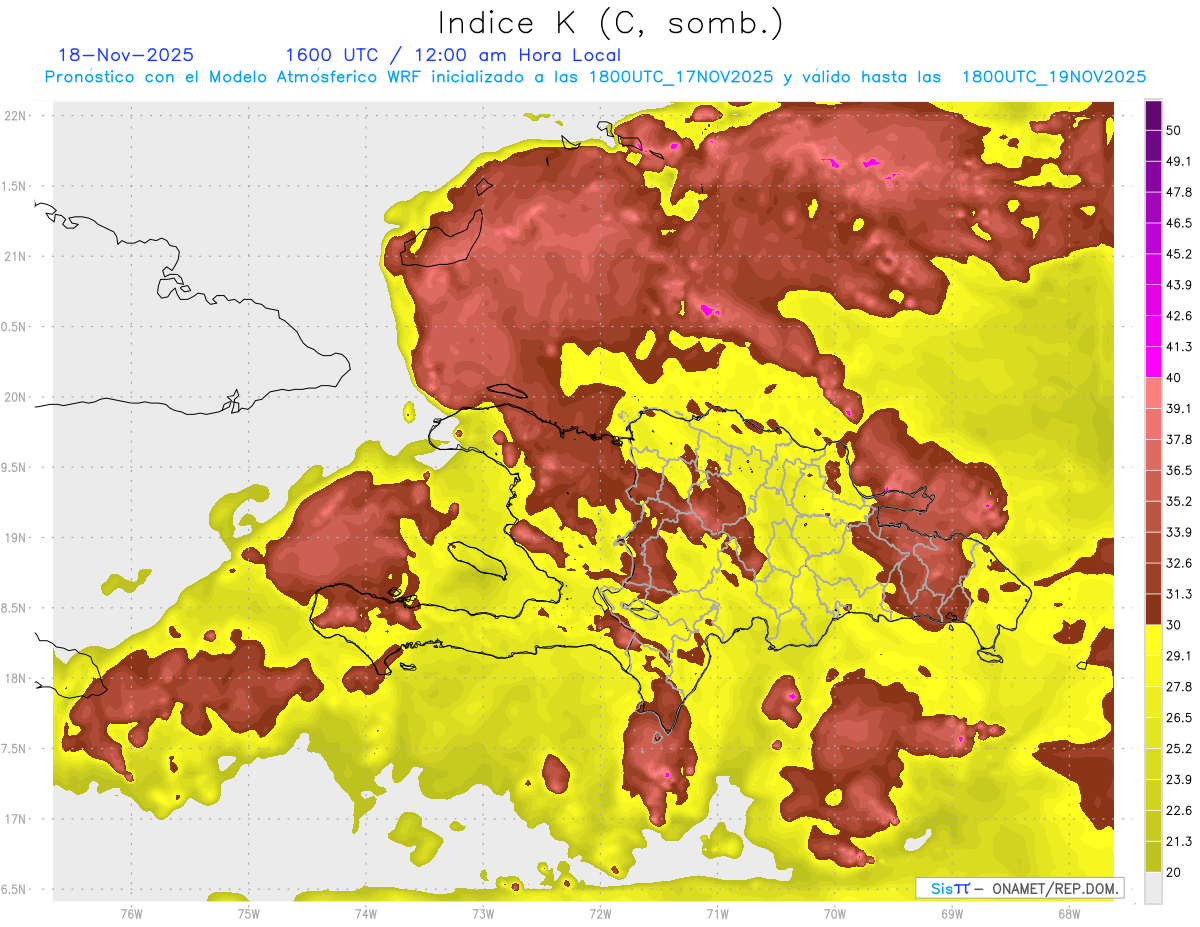Click the colorbar value "25.2"
The image size is (1200, 927).
1179,749
